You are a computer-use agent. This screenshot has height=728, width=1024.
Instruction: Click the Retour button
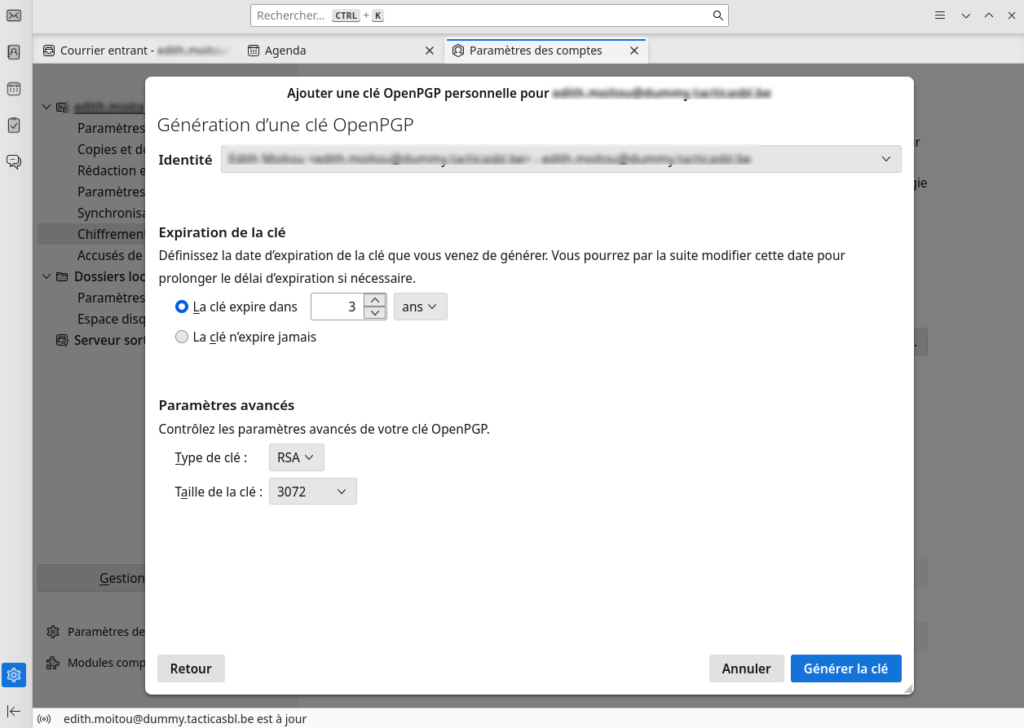pyautogui.click(x=191, y=669)
